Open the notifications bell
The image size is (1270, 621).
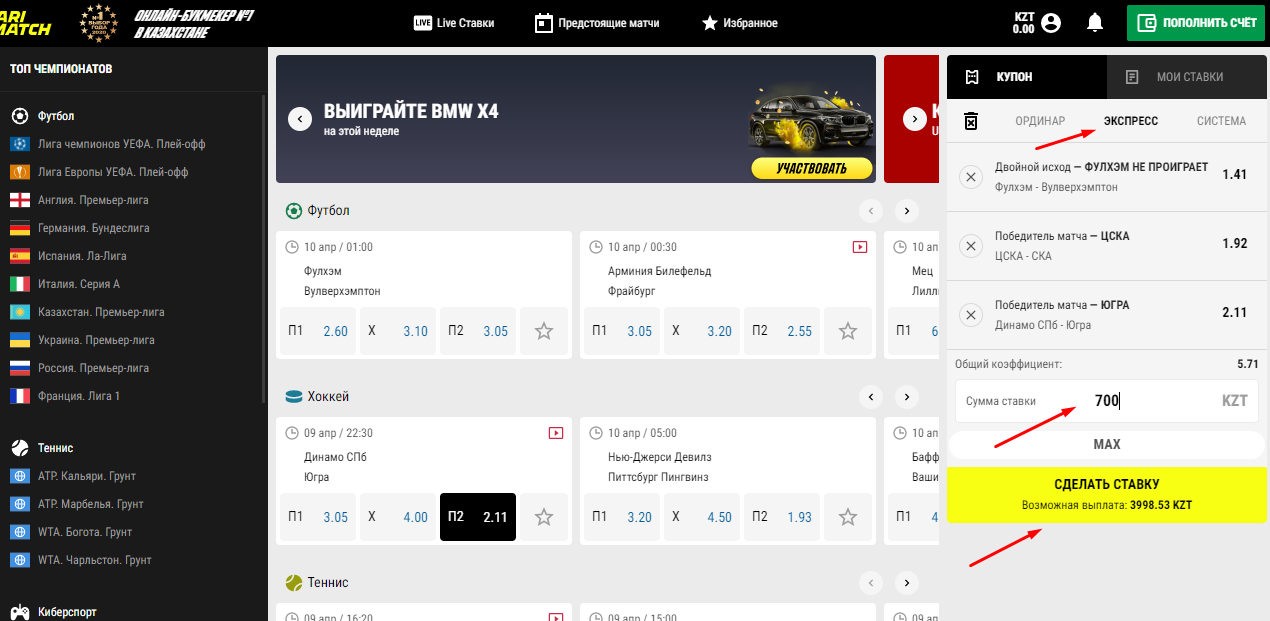click(x=1096, y=22)
